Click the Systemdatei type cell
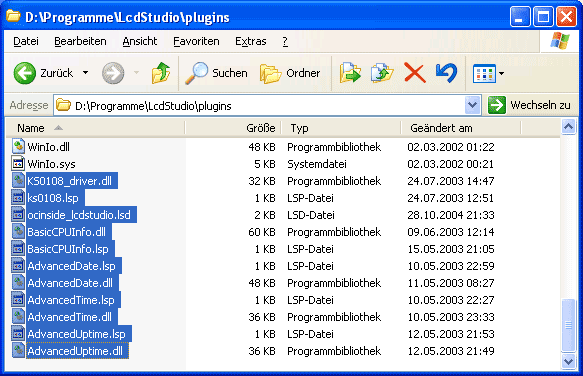 tap(317, 164)
